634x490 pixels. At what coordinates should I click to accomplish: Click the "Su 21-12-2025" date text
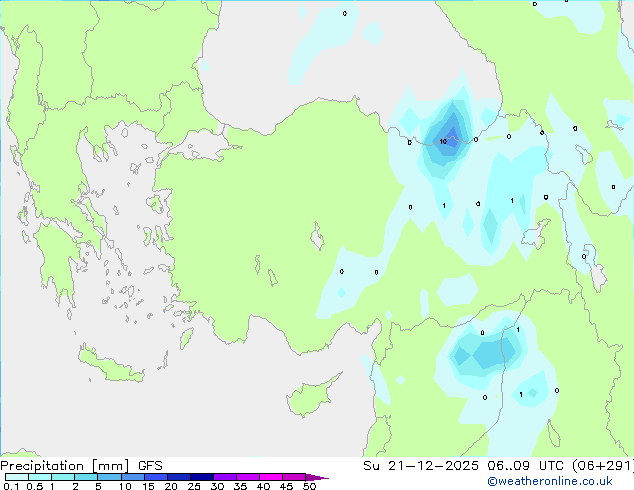tap(421, 466)
